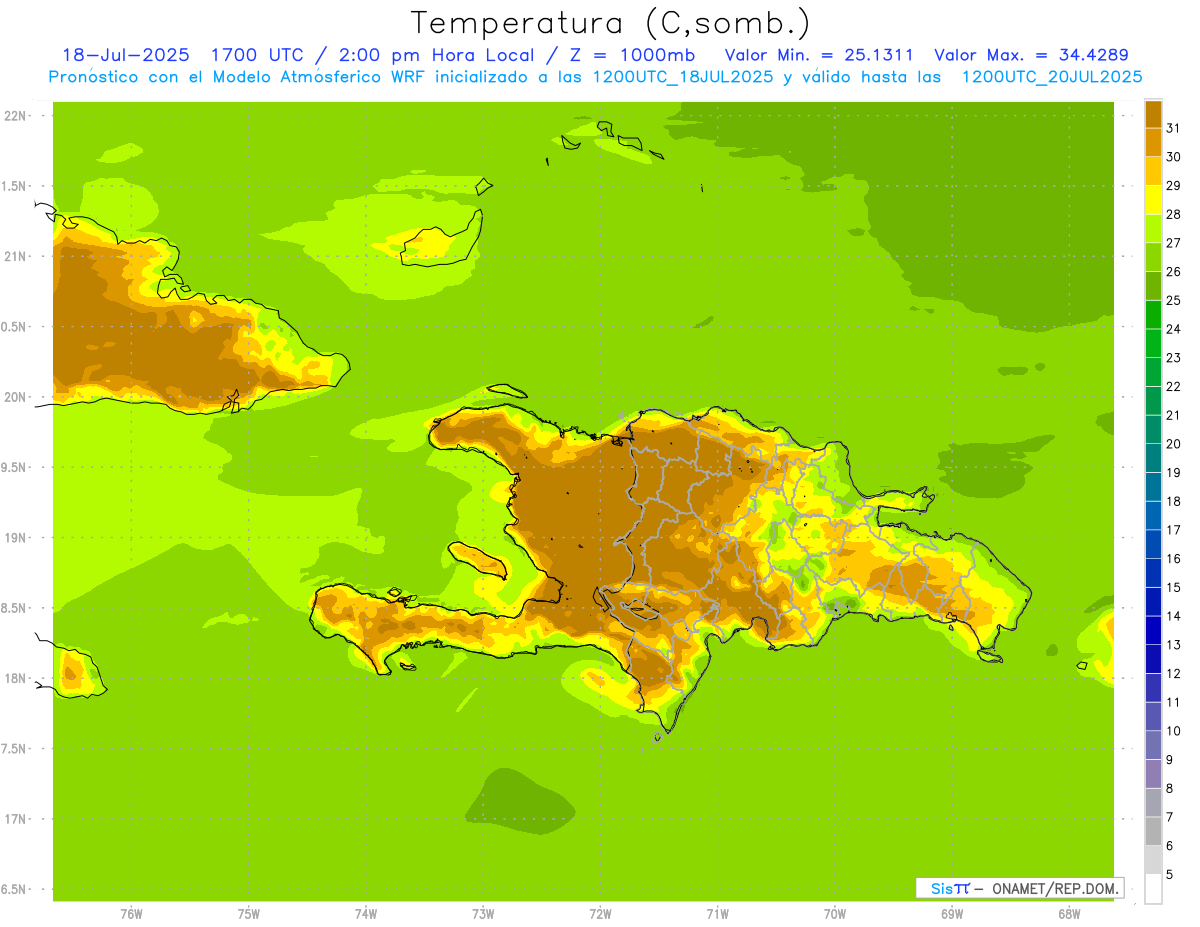Click the "Valor Min. = 25.1311" value
1200x927 pixels.
click(x=819, y=55)
